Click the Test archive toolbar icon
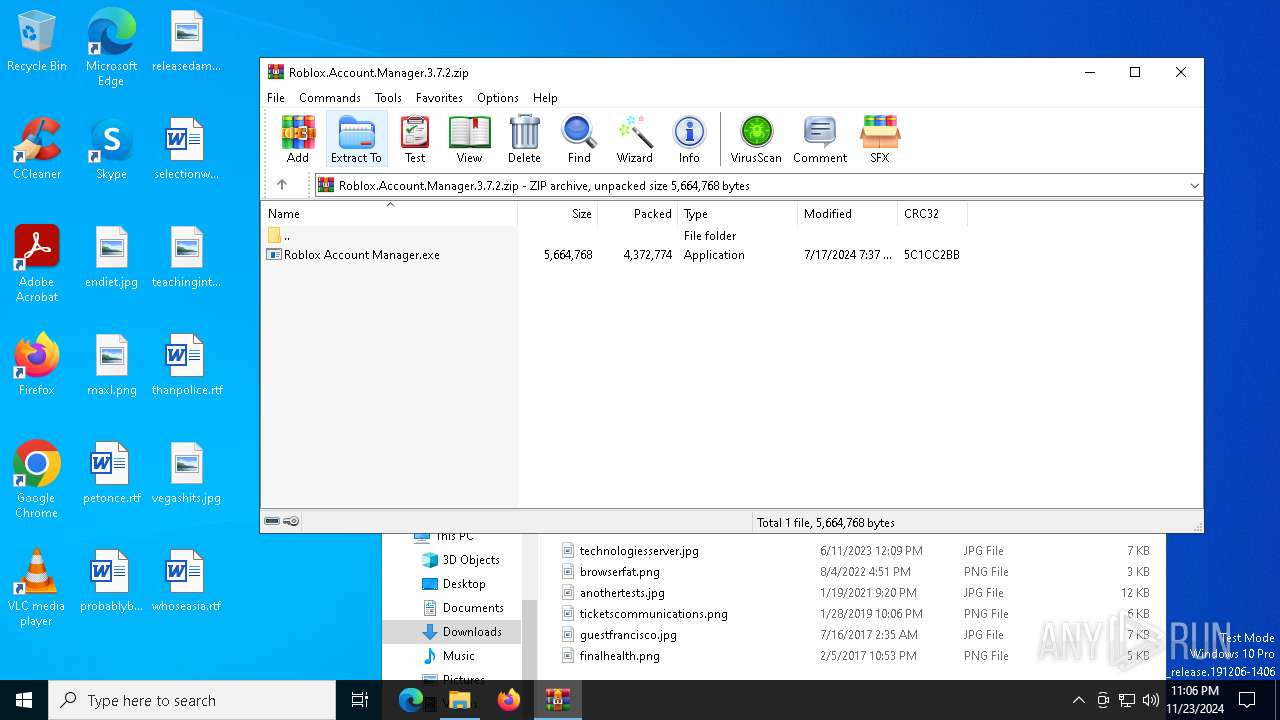The image size is (1280, 720). 415,139
